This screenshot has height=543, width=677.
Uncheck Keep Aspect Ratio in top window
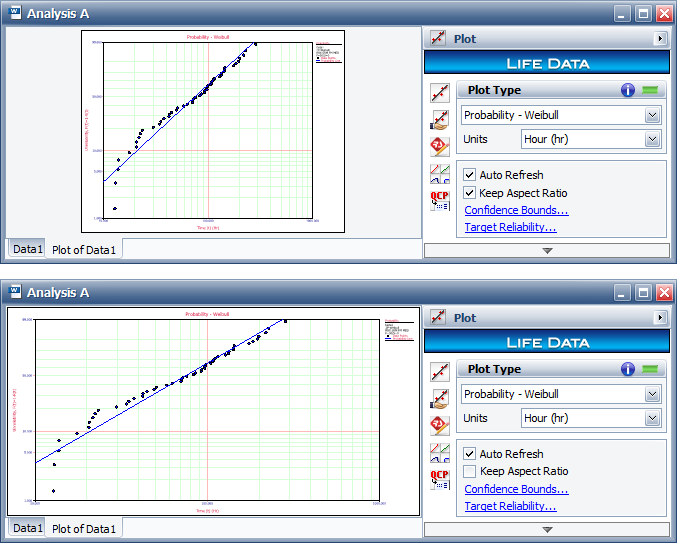point(470,193)
